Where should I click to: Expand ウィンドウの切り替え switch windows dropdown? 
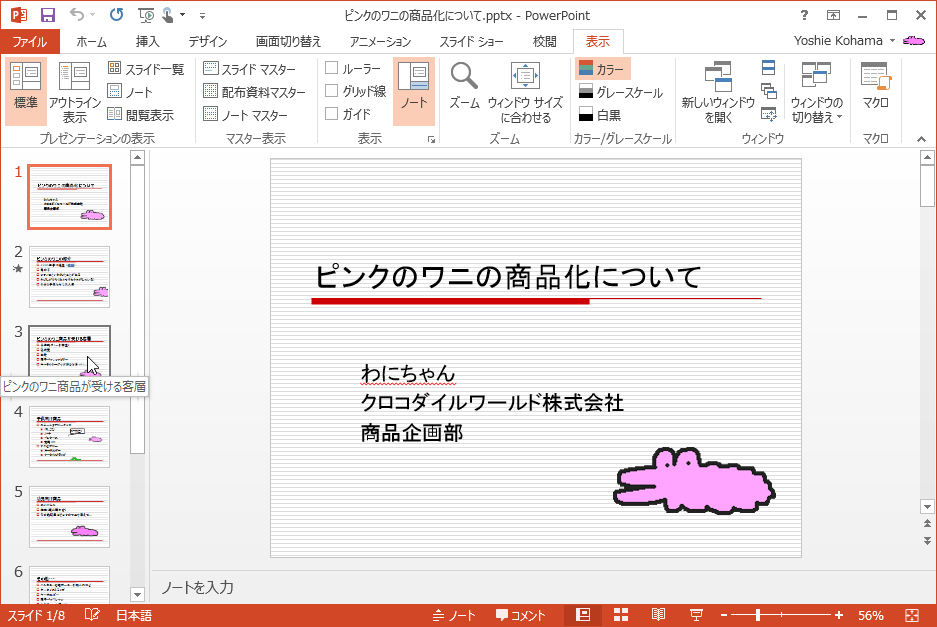pos(816,91)
